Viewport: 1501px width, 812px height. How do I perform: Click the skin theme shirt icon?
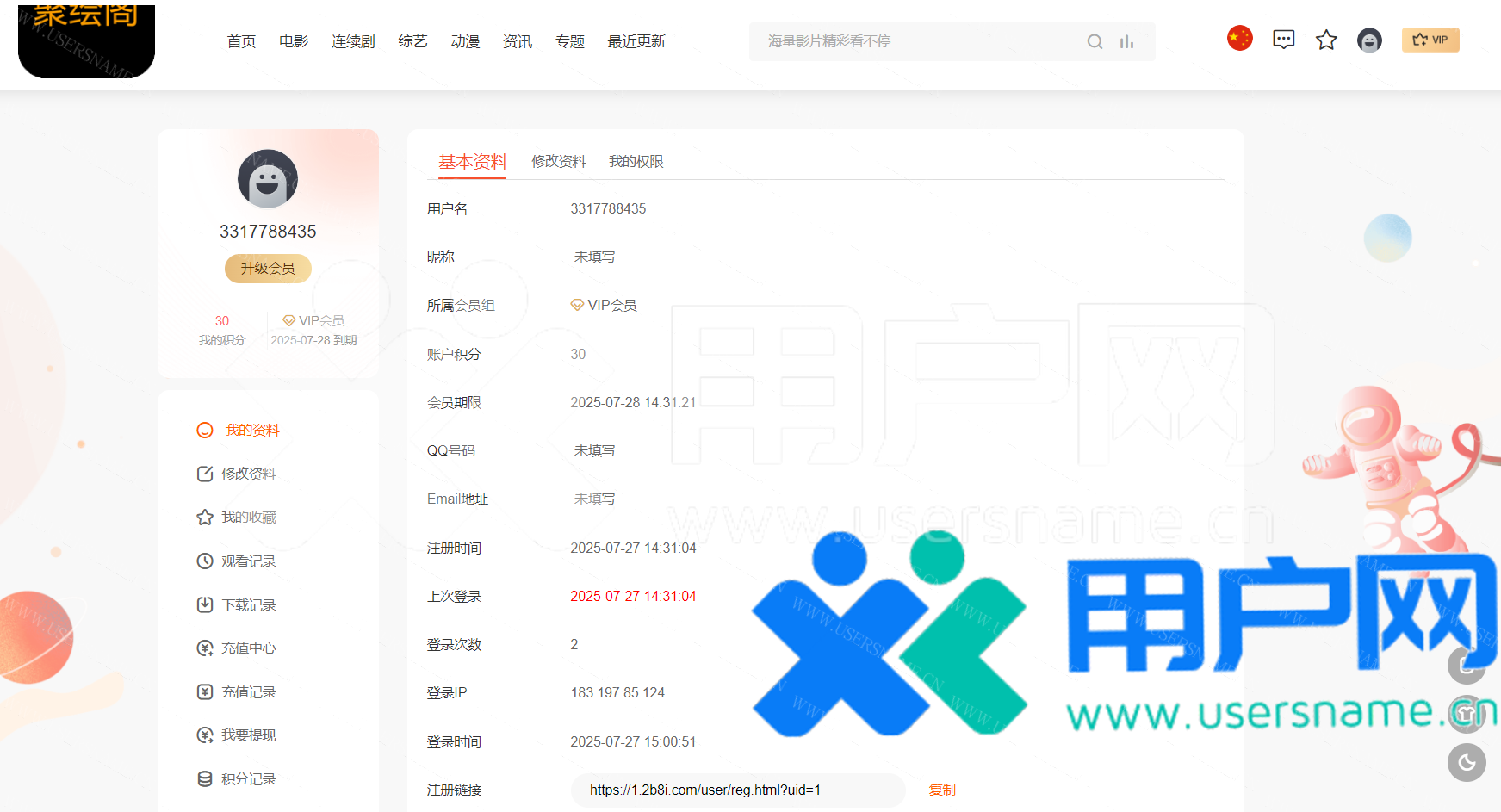click(1467, 714)
